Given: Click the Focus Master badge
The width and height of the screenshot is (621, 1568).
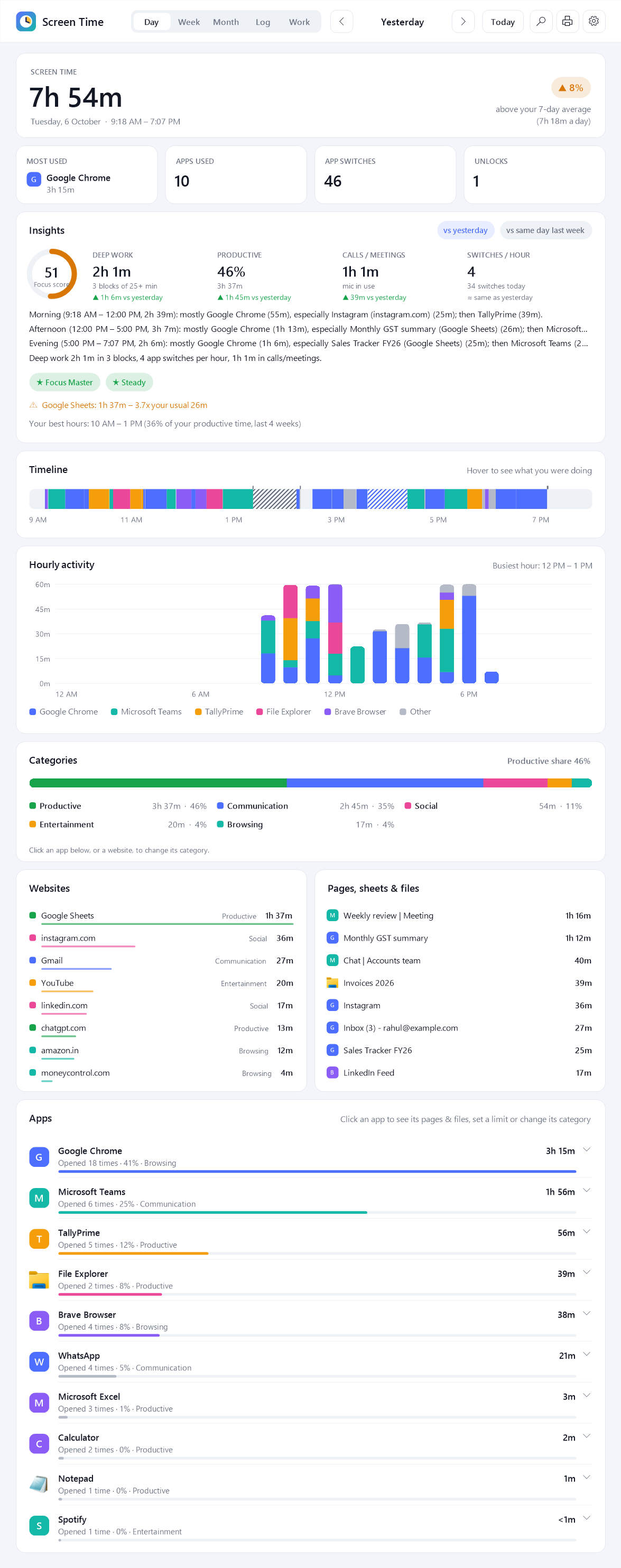Looking at the screenshot, I should pos(64,382).
